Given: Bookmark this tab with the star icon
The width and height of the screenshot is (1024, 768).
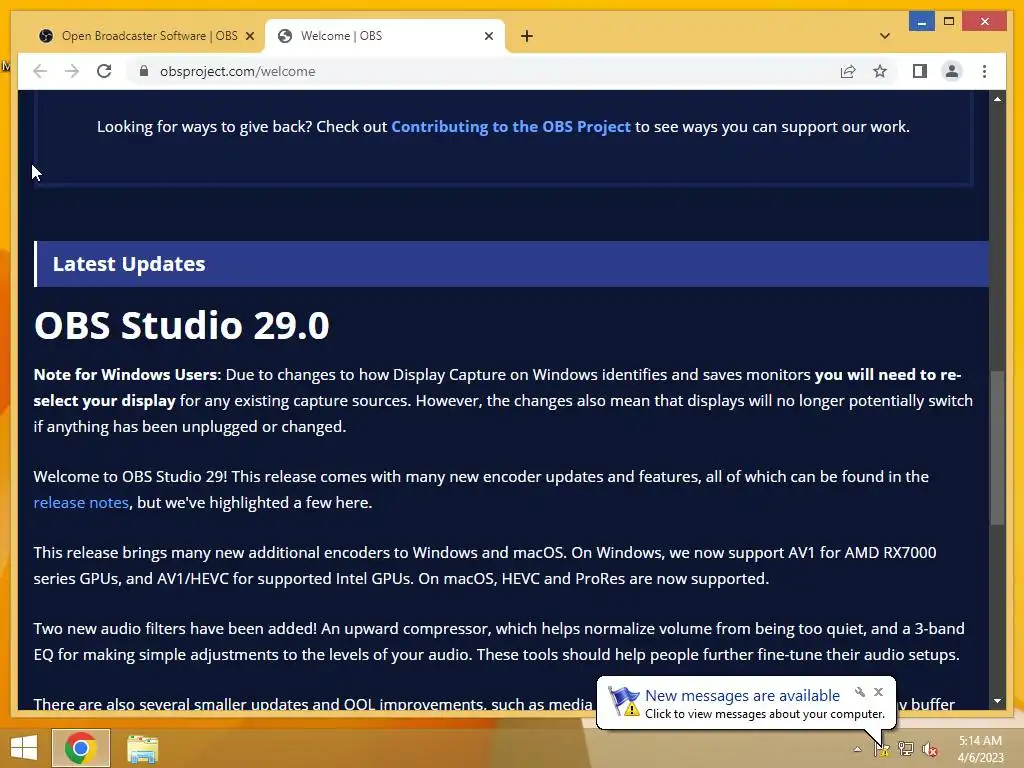Looking at the screenshot, I should click(880, 71).
